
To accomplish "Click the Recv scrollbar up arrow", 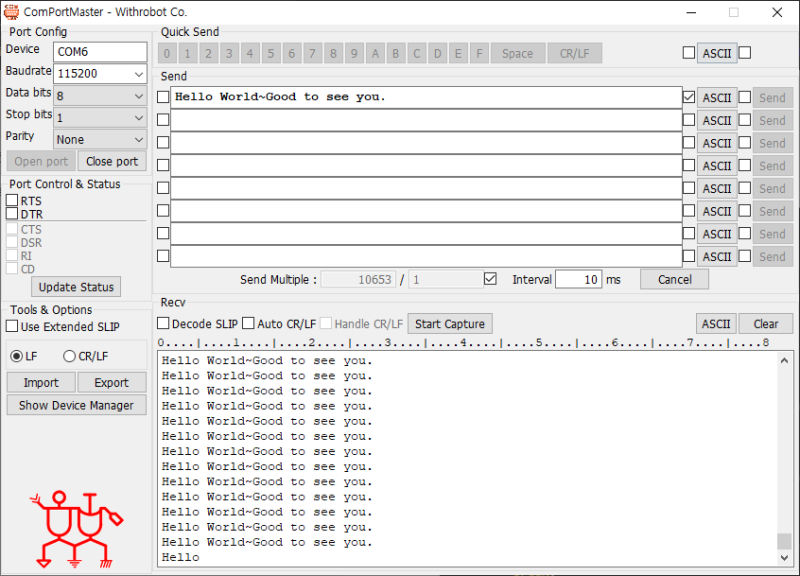I will tap(784, 361).
